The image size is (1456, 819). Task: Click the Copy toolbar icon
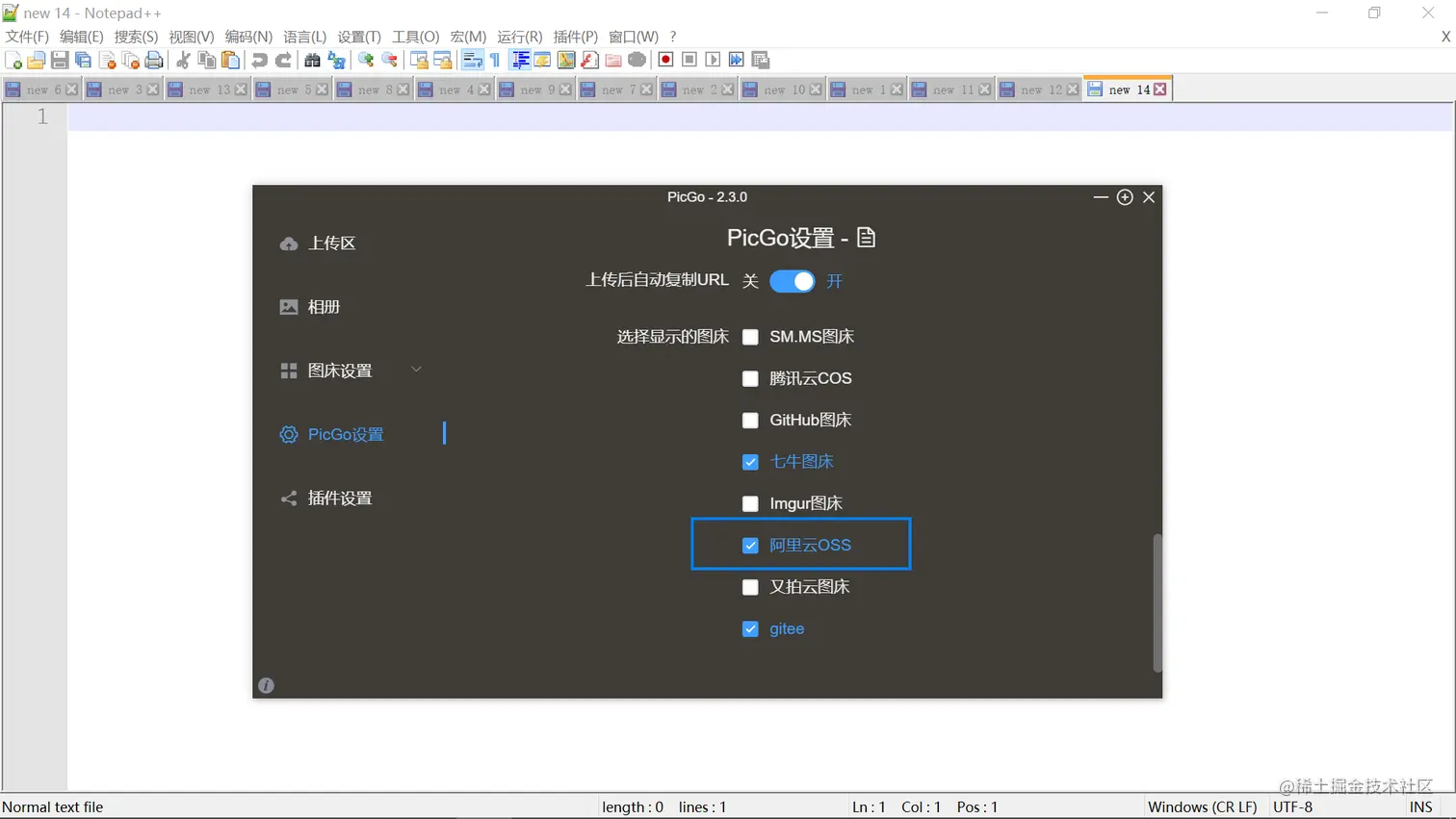[206, 60]
